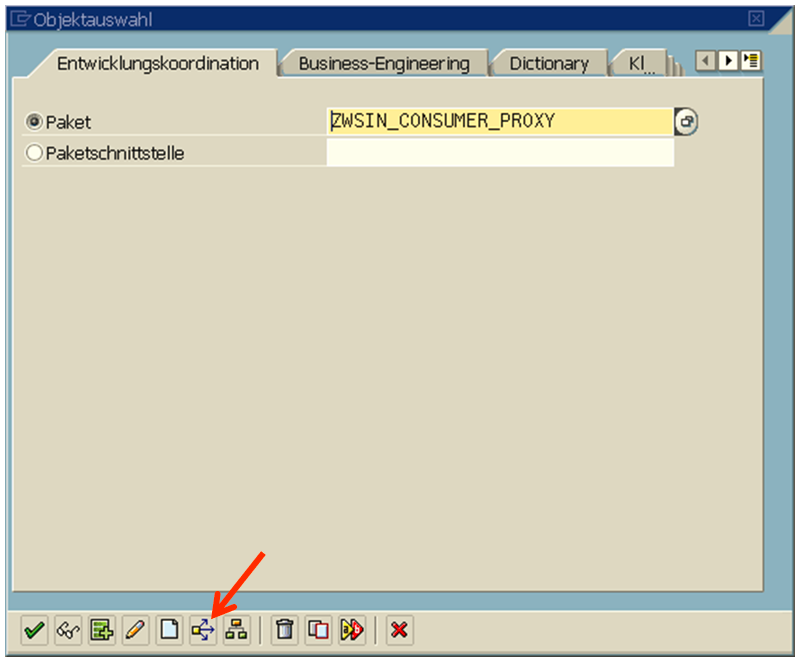Screen dimensions: 797x662
Task: Select the Paketschnittstelle radio button
Action: (x=35, y=153)
